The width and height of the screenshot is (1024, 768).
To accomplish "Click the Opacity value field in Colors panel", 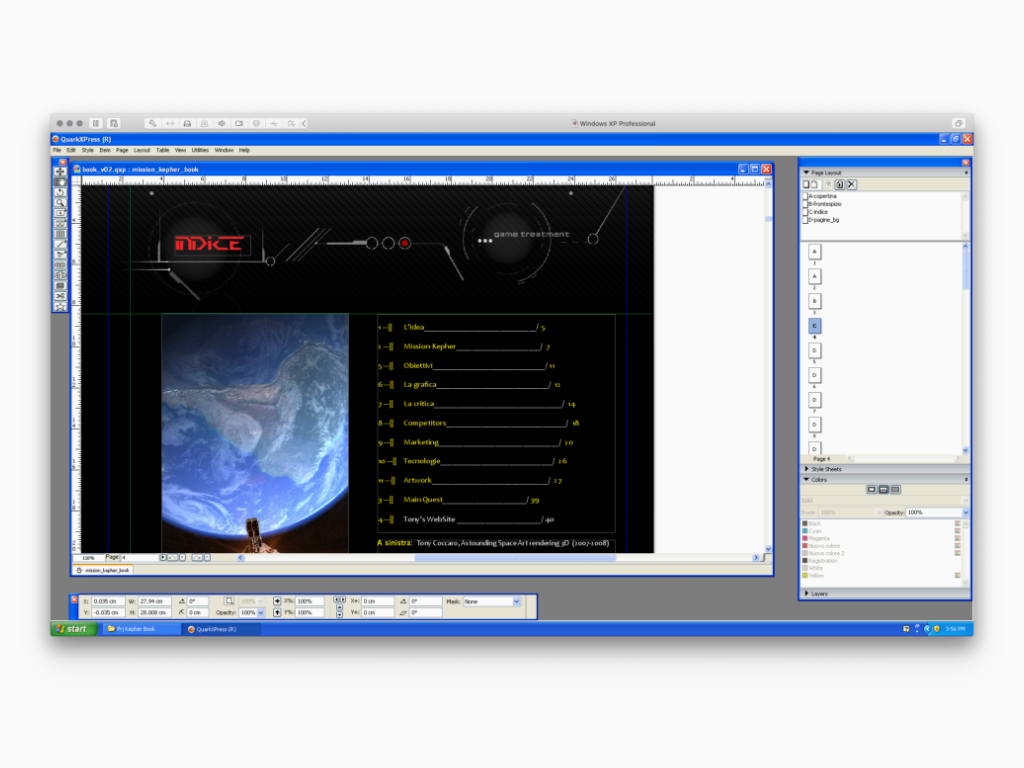I will pyautogui.click(x=933, y=513).
